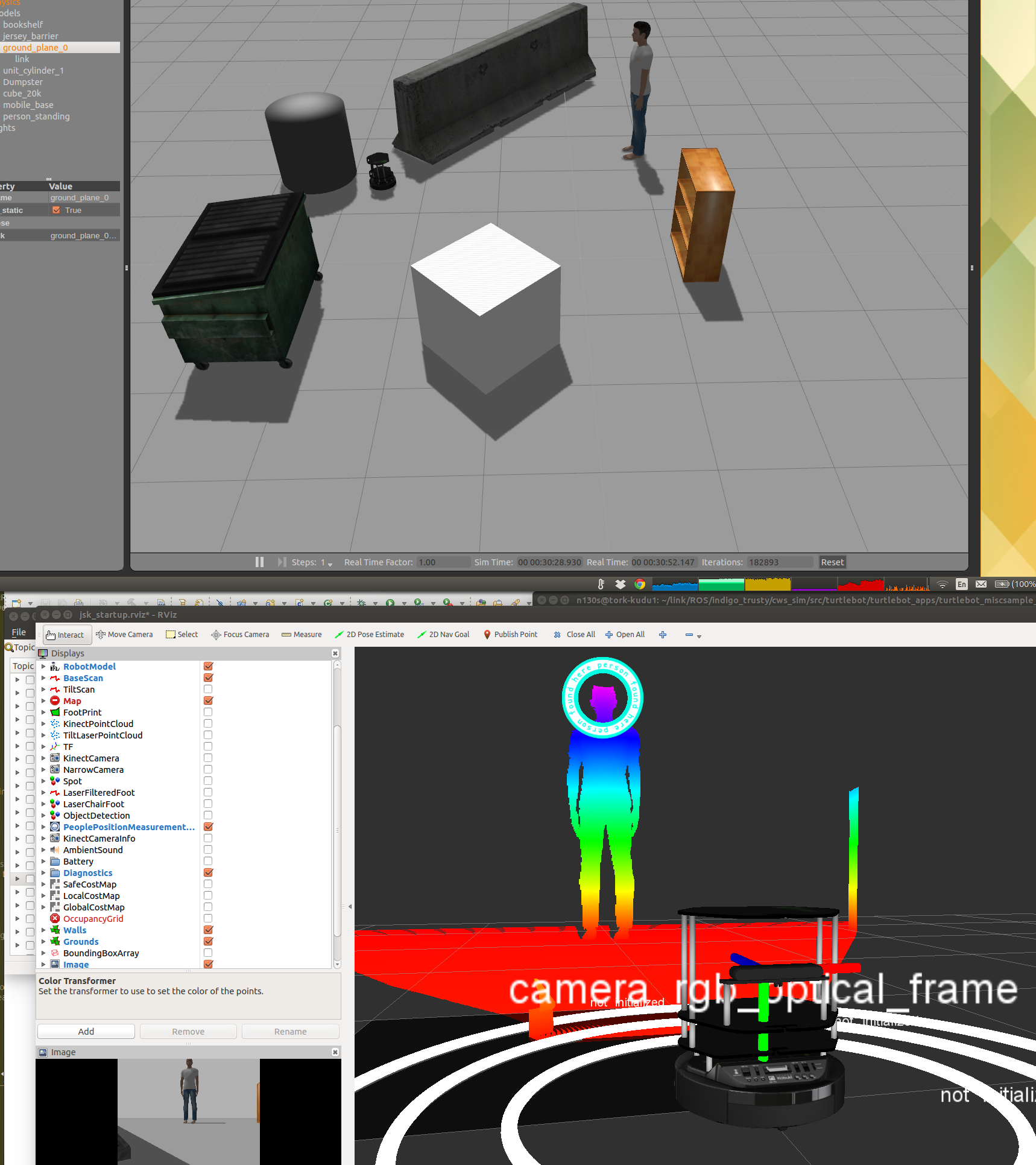Image resolution: width=1036 pixels, height=1165 pixels.
Task: Click the Publish Point tool
Action: pos(510,635)
